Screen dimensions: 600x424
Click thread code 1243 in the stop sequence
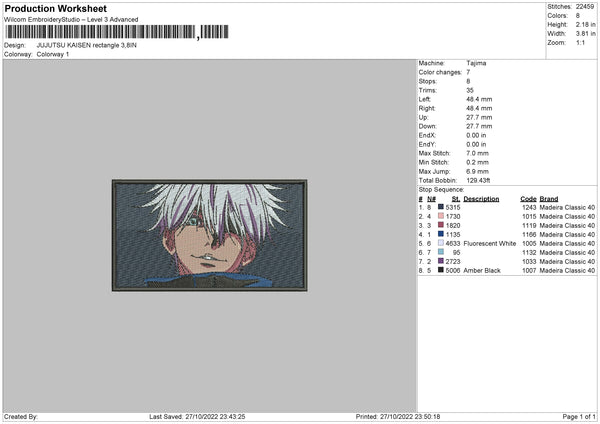point(529,207)
